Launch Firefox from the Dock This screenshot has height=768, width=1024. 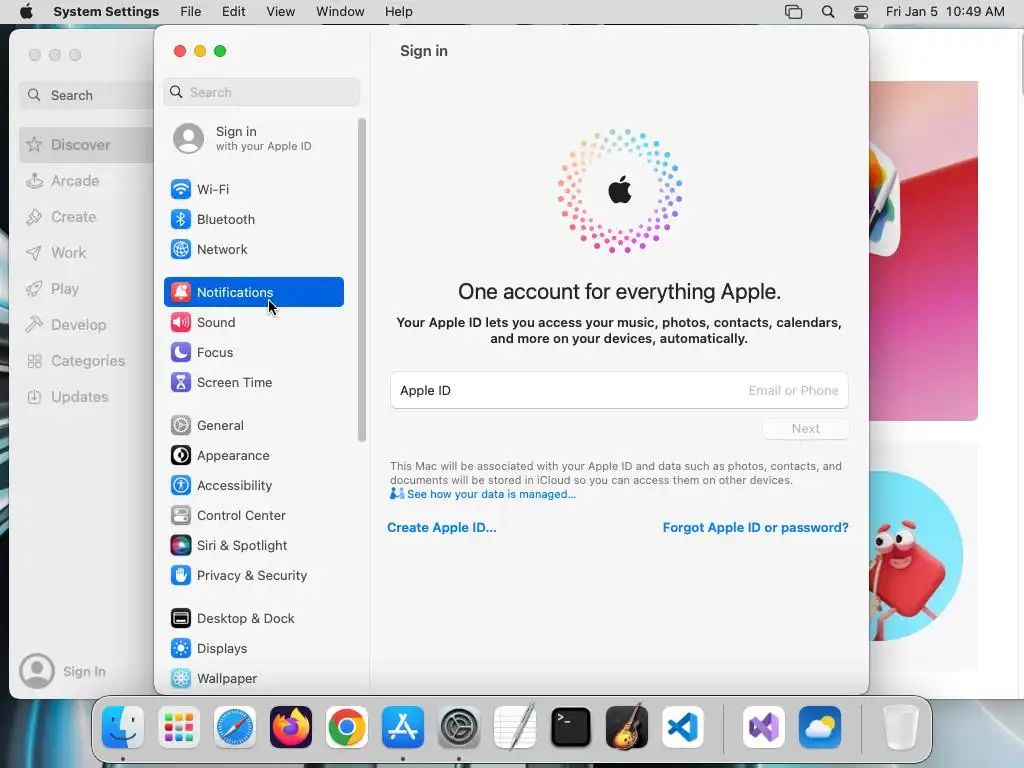pyautogui.click(x=291, y=727)
